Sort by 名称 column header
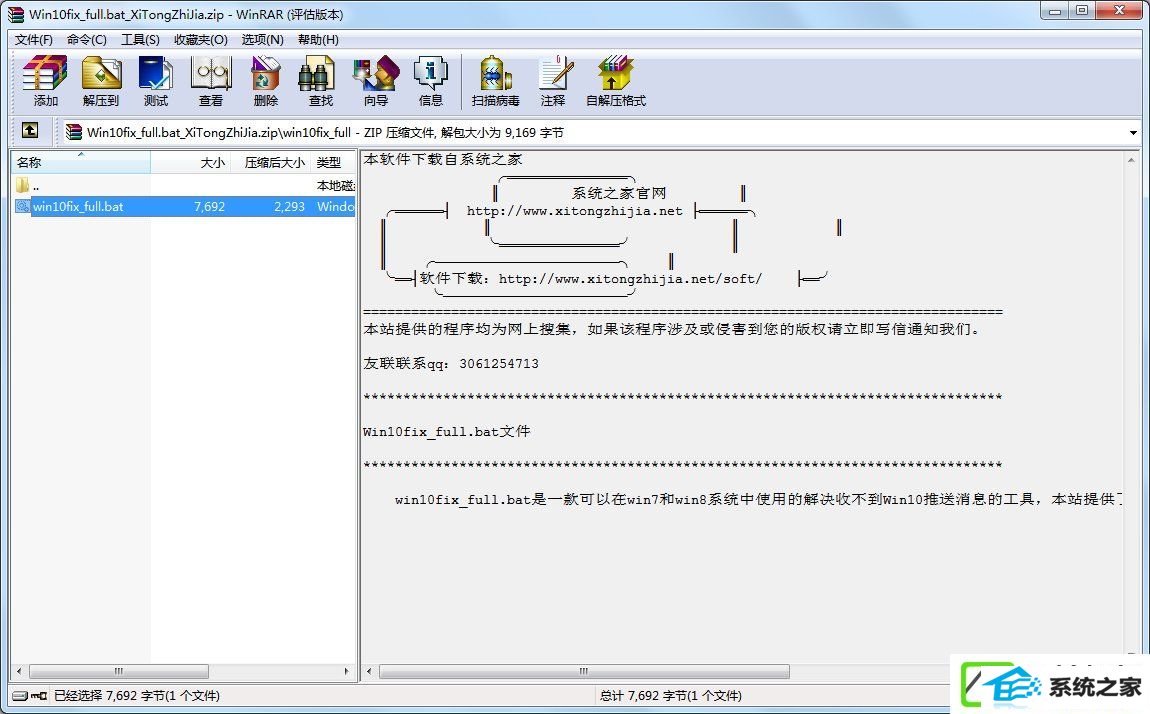 click(81, 162)
